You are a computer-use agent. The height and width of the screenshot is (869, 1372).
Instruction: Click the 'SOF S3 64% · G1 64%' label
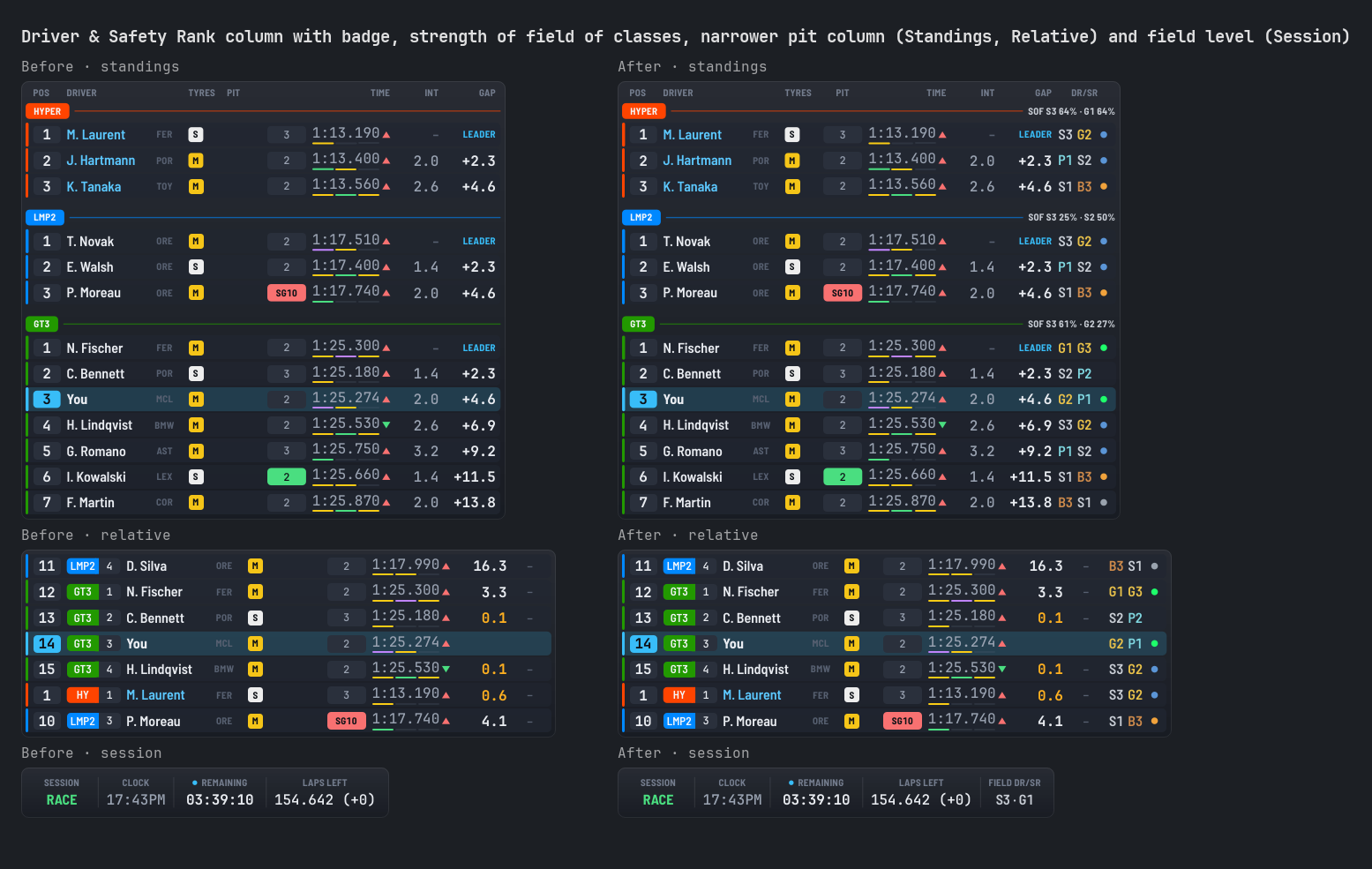(x=1071, y=111)
